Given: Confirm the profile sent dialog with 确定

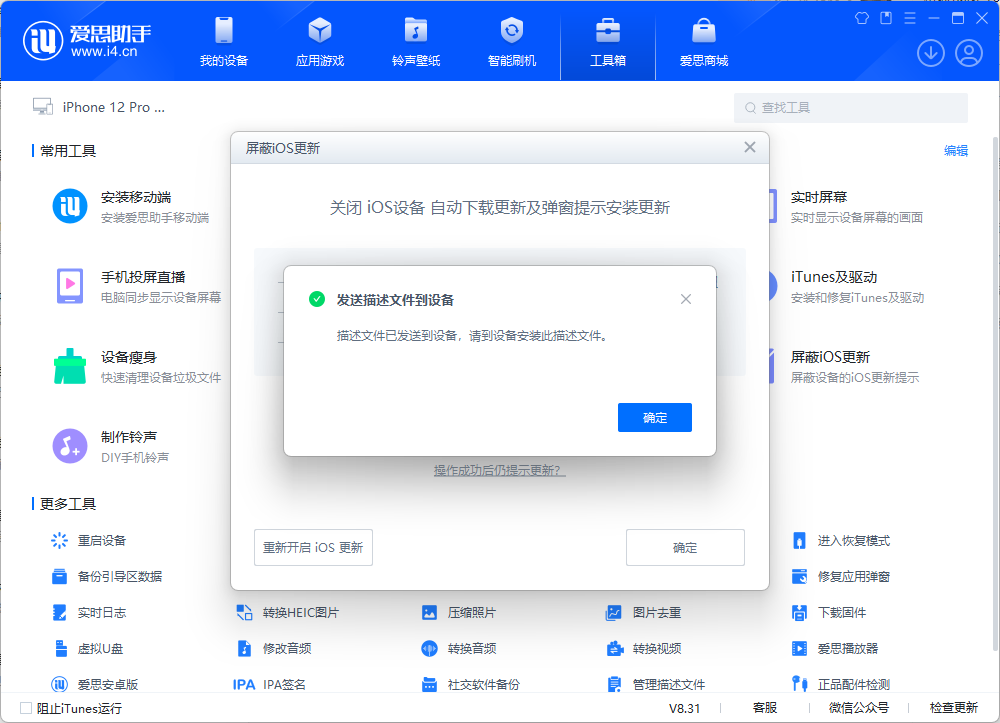Looking at the screenshot, I should [655, 418].
